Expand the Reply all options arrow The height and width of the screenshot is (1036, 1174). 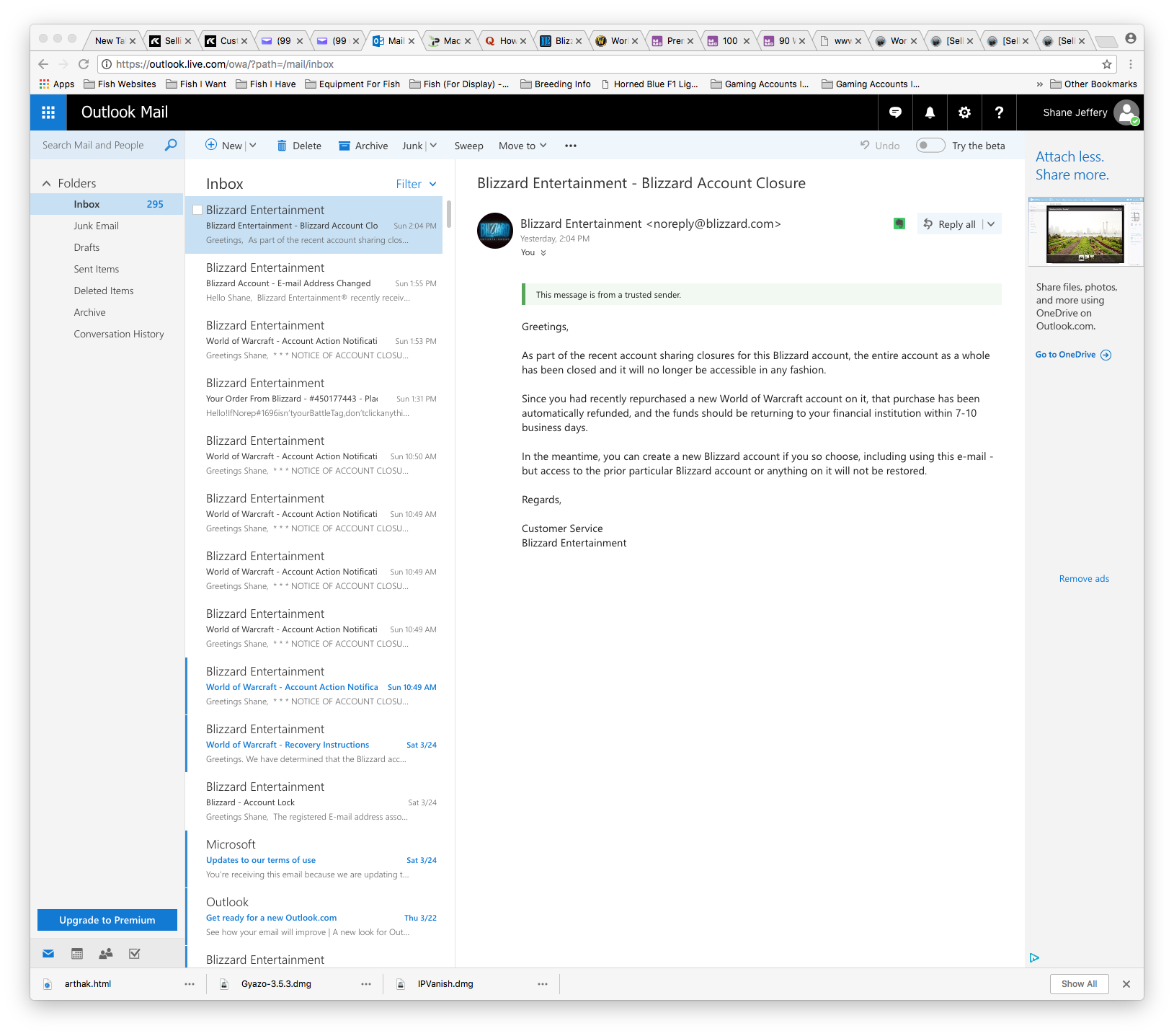[x=991, y=224]
